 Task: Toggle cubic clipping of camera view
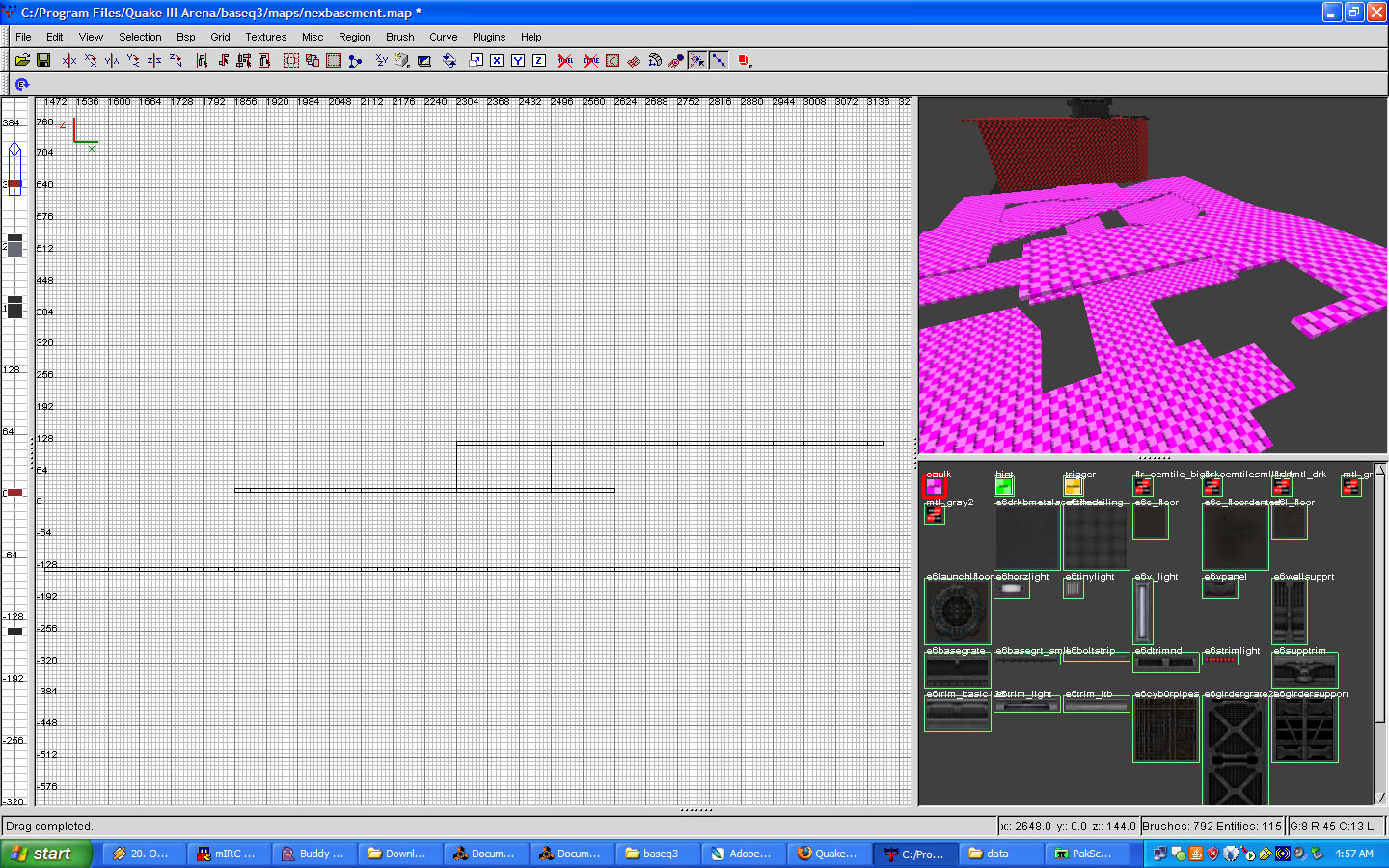point(423,60)
